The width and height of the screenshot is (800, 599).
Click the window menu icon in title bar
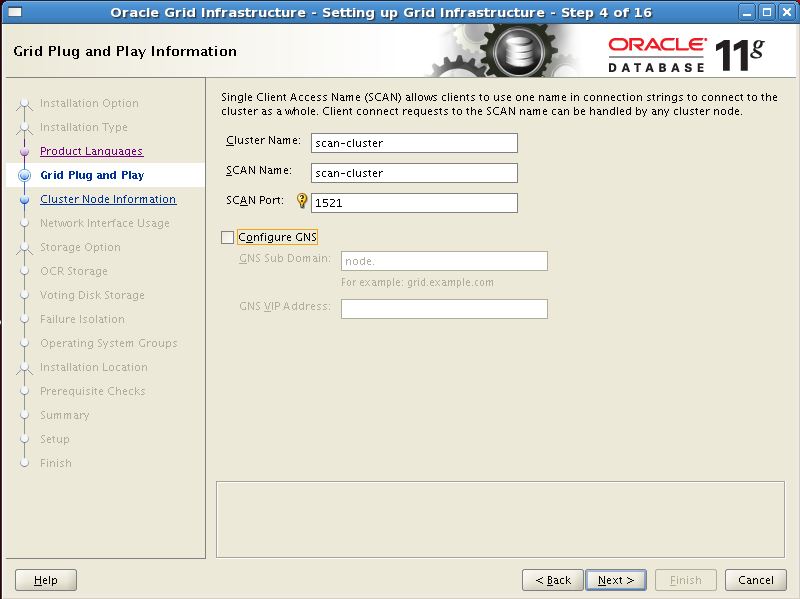(15, 12)
